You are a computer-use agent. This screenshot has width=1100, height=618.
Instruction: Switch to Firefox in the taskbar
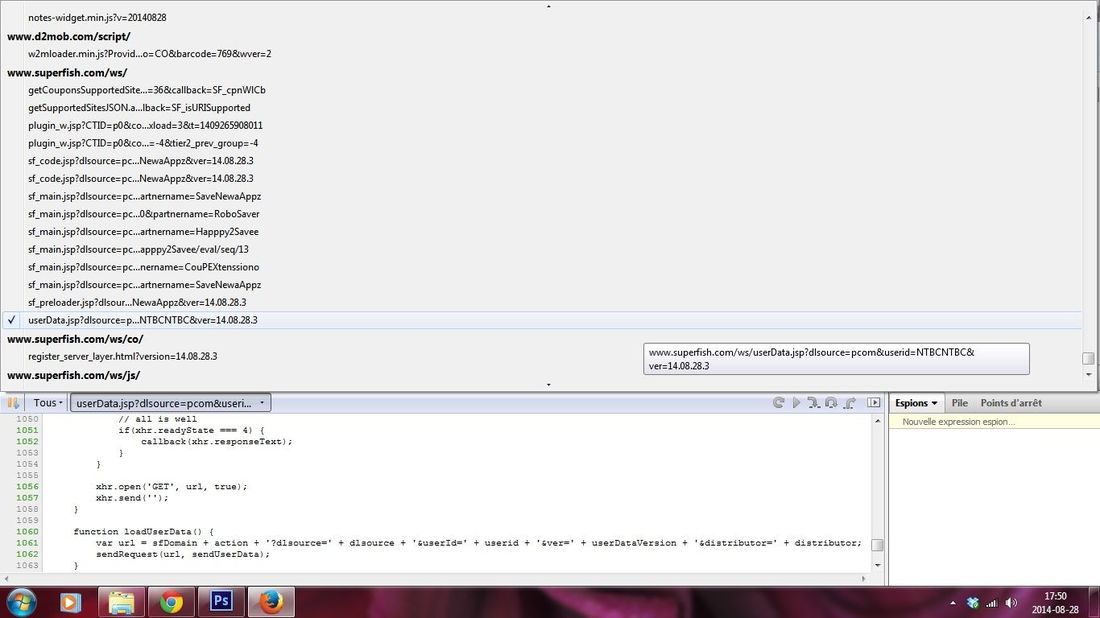[271, 603]
